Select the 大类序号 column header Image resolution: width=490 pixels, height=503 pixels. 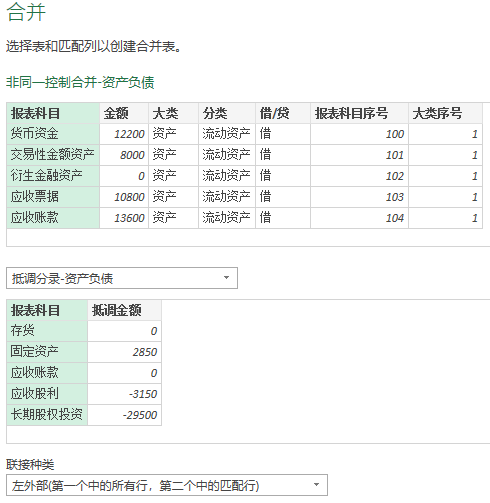click(x=445, y=113)
